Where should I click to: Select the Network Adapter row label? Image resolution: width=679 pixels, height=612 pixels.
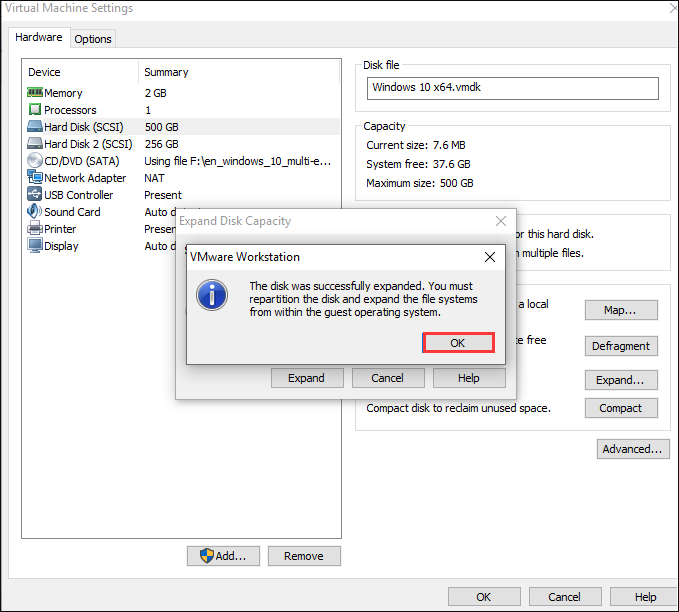[x=85, y=178]
